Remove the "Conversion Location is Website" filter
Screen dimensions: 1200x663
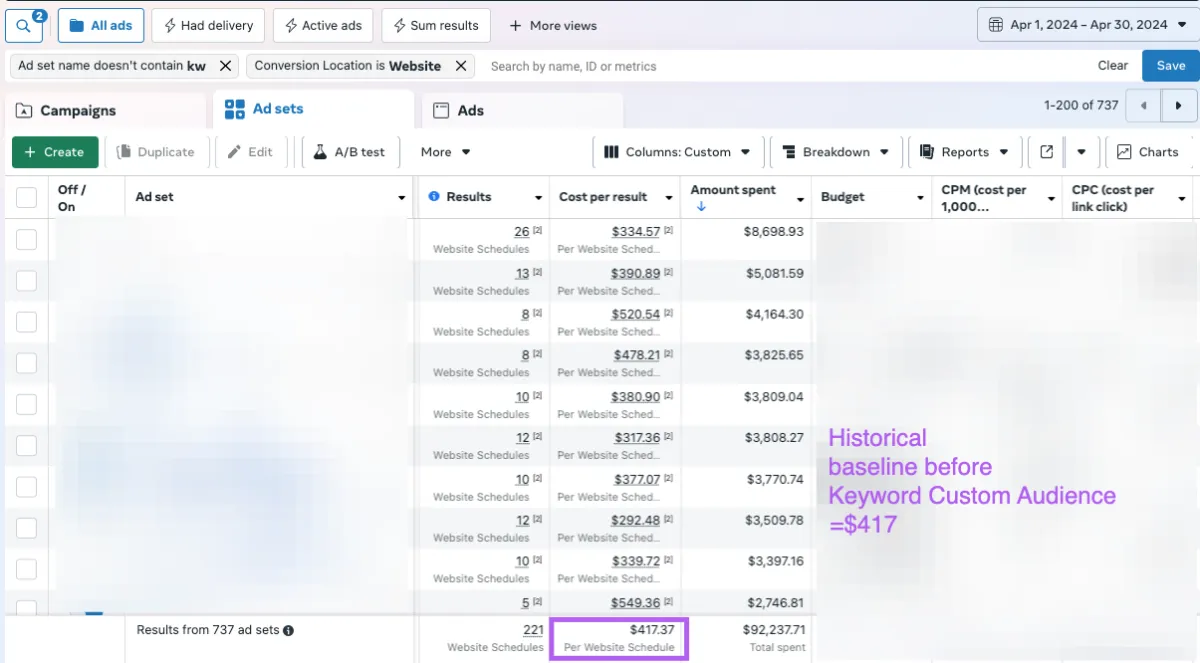click(460, 66)
